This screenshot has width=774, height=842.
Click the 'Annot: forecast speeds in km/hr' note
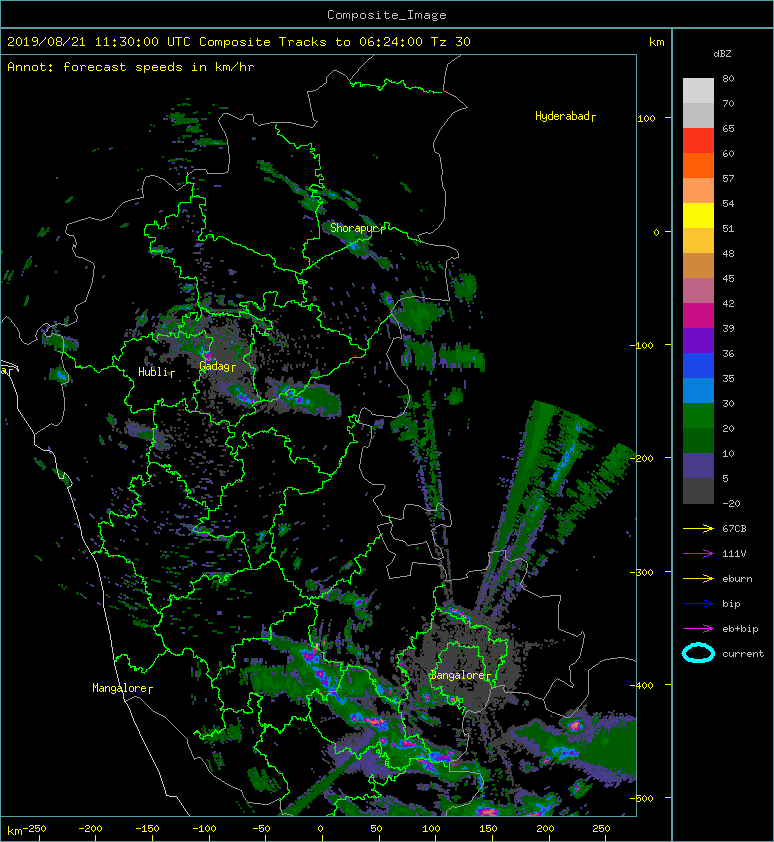131,67
